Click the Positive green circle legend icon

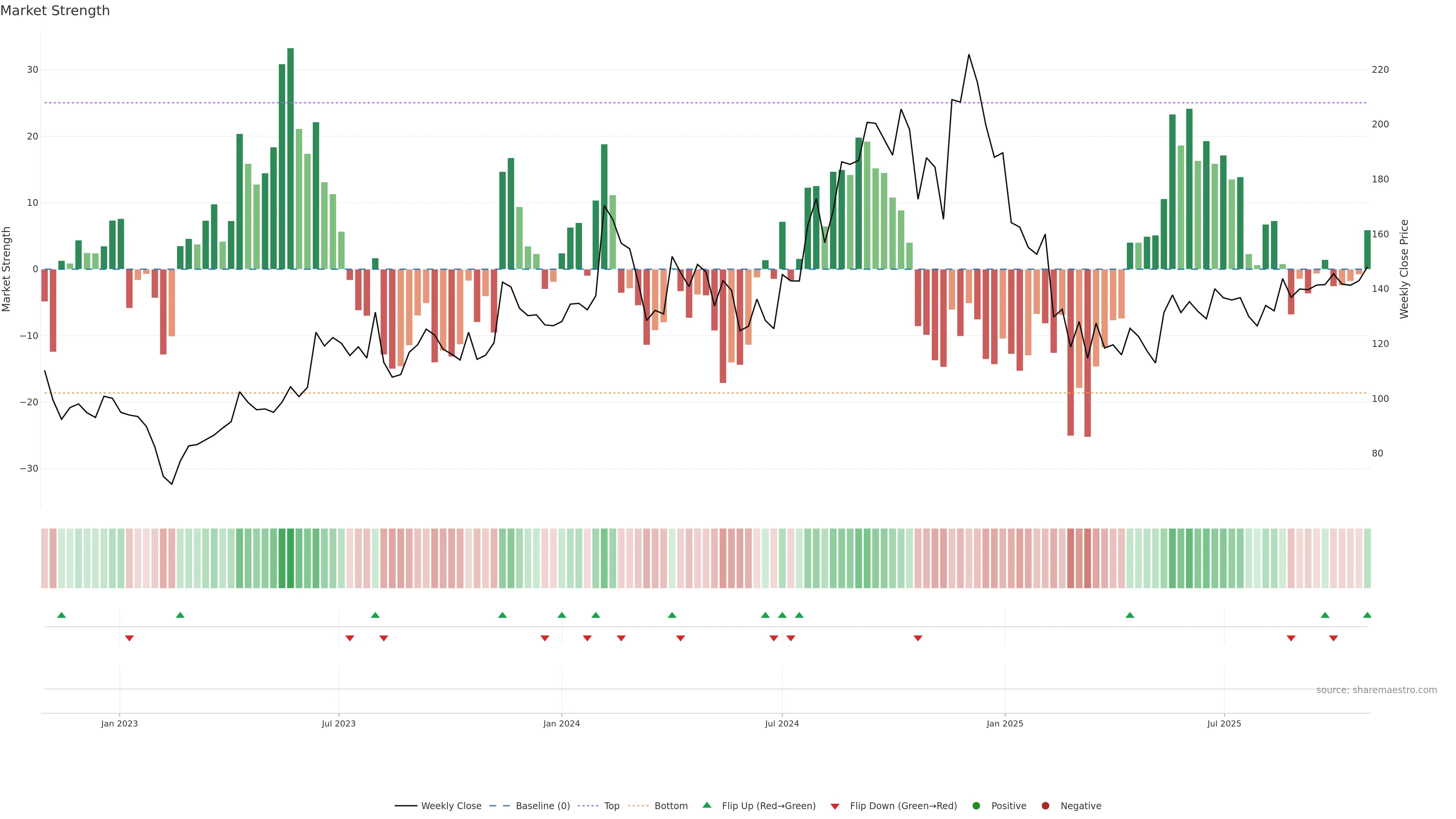click(x=976, y=806)
